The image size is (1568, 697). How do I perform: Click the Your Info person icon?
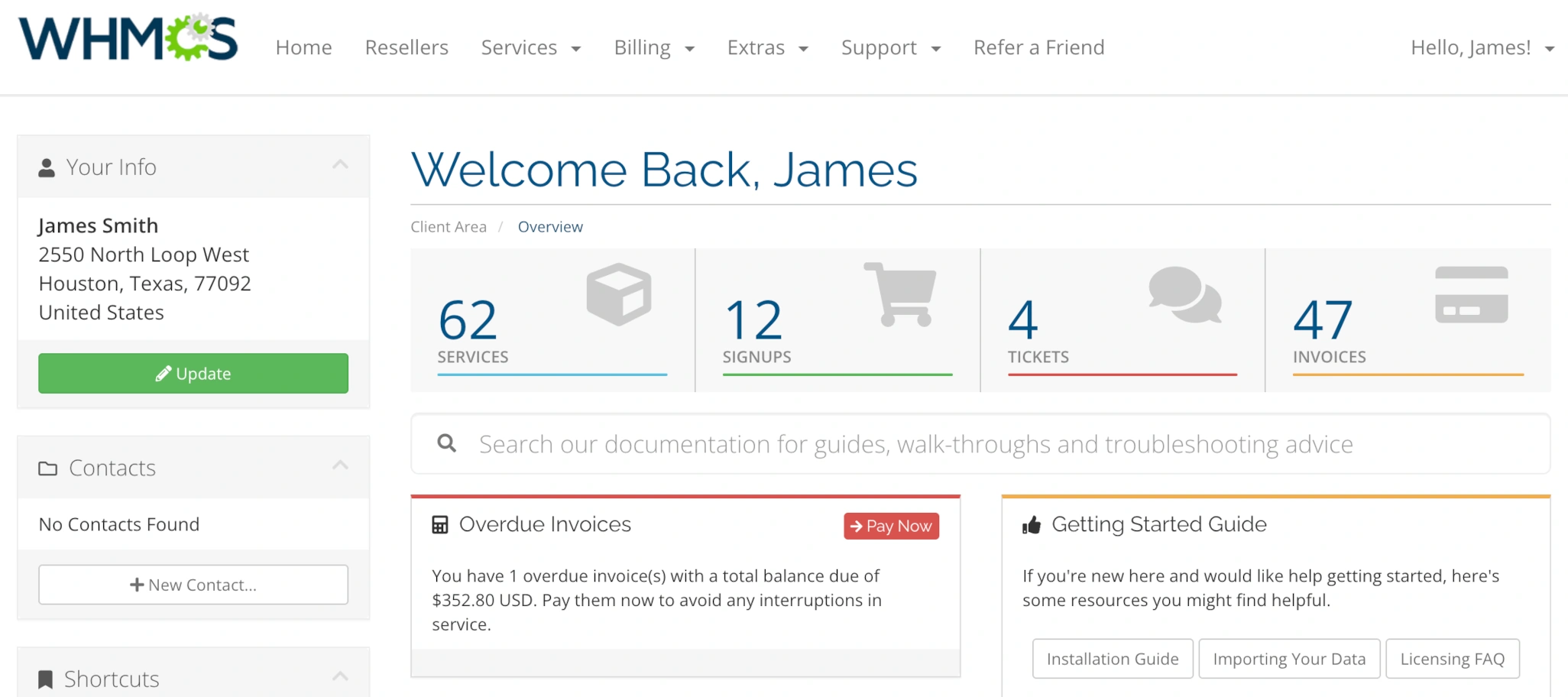(47, 164)
